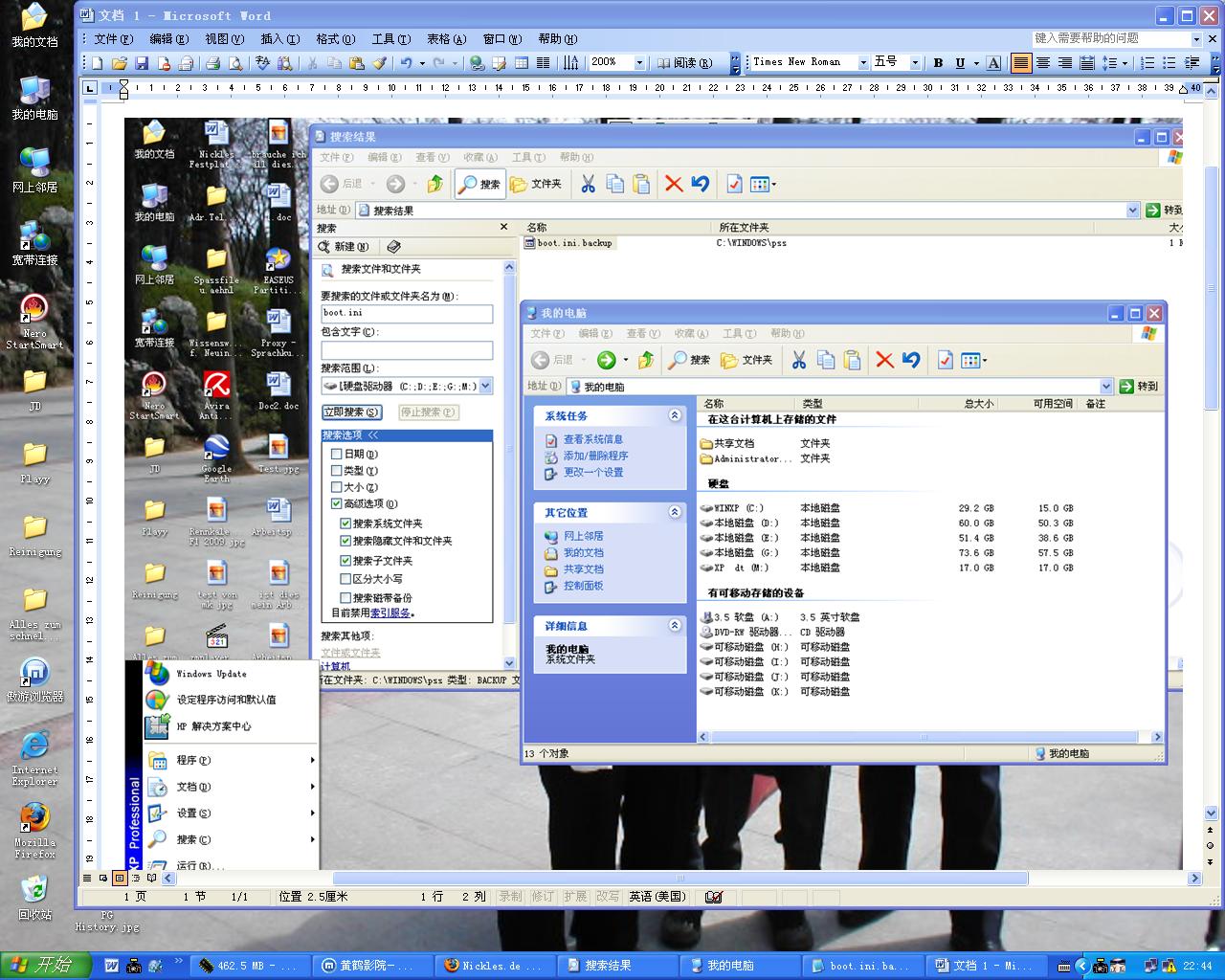
Task: Insert a hyperlink with the globe icon
Action: [x=477, y=63]
